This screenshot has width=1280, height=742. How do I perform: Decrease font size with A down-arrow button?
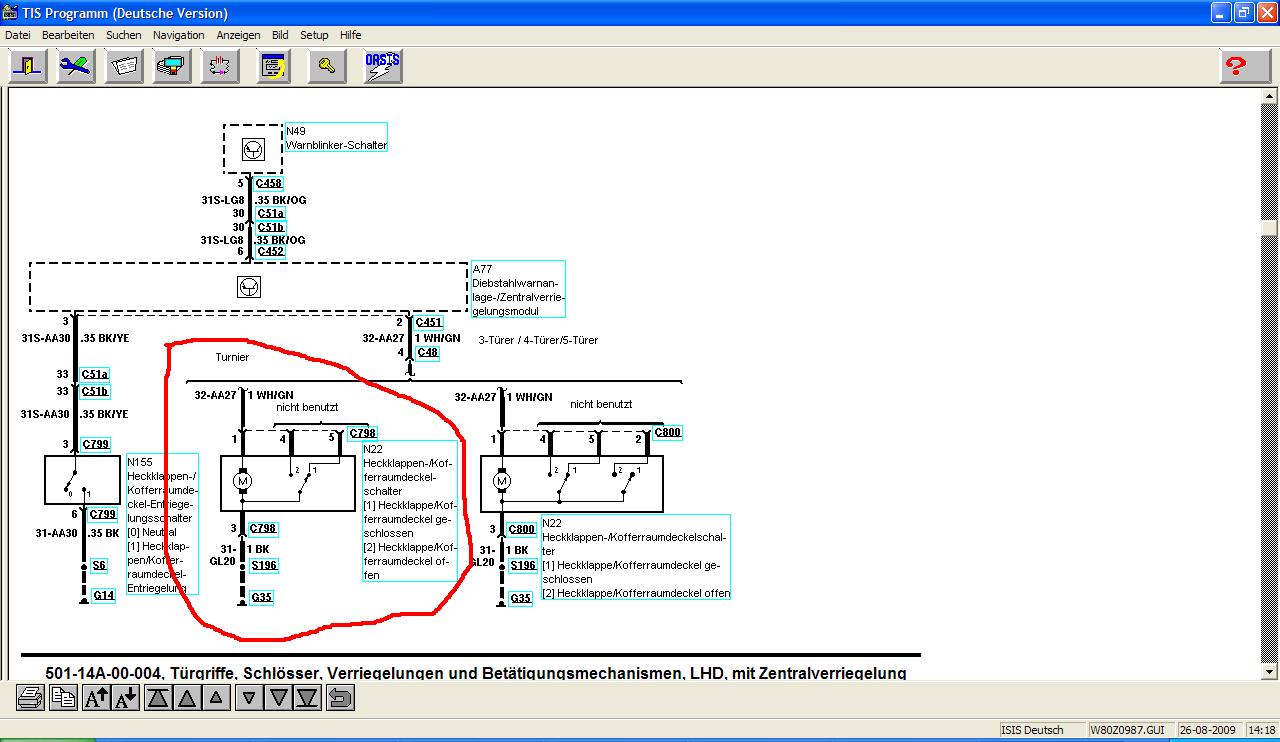point(126,697)
